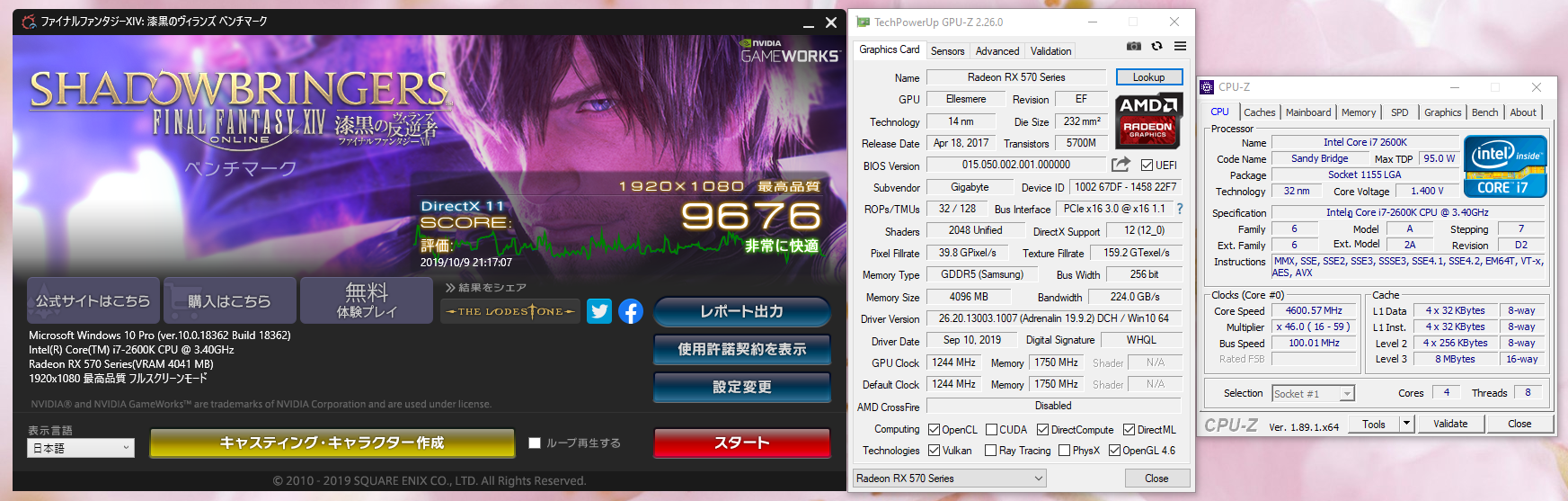Image resolution: width=1568 pixels, height=501 pixels.
Task: Click the Validate button in CPU-Z
Action: [x=1450, y=424]
